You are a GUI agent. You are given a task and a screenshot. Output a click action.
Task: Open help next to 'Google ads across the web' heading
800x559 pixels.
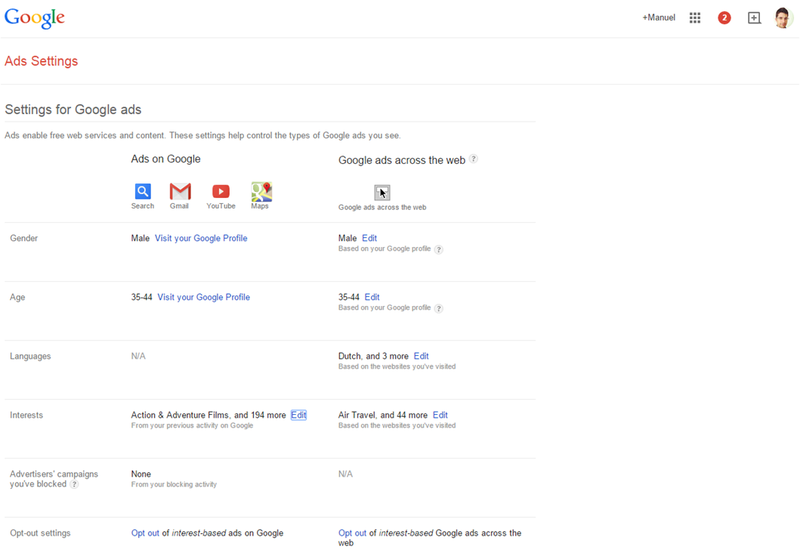click(x=473, y=159)
